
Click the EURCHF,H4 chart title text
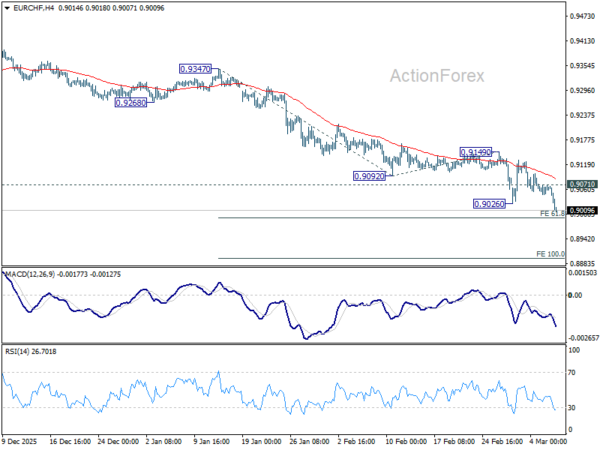(33, 8)
